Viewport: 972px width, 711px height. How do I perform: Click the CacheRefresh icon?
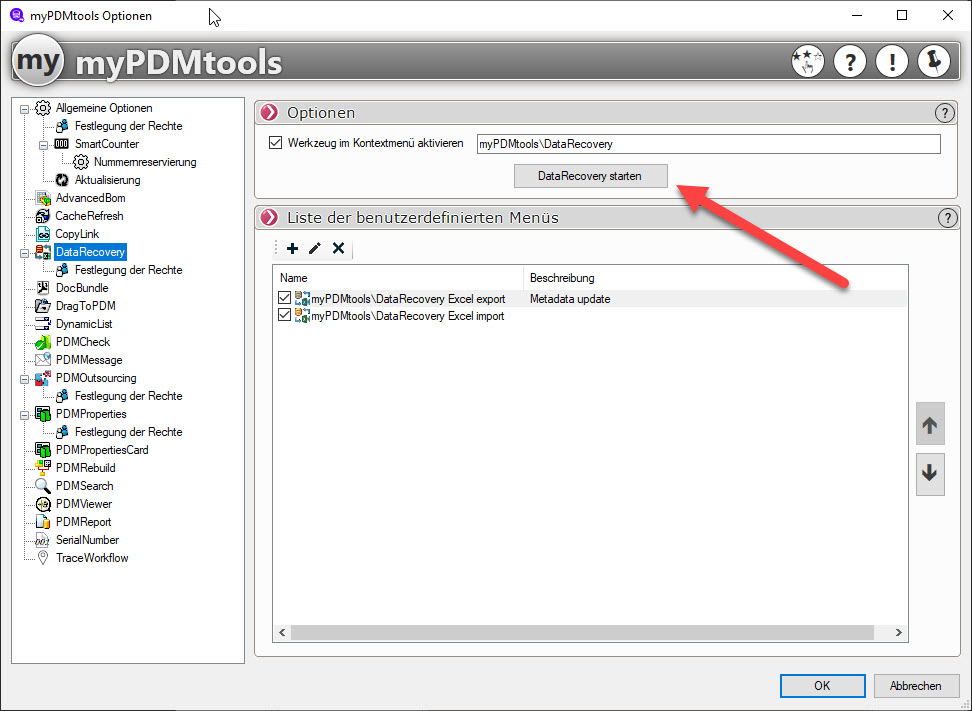(43, 216)
